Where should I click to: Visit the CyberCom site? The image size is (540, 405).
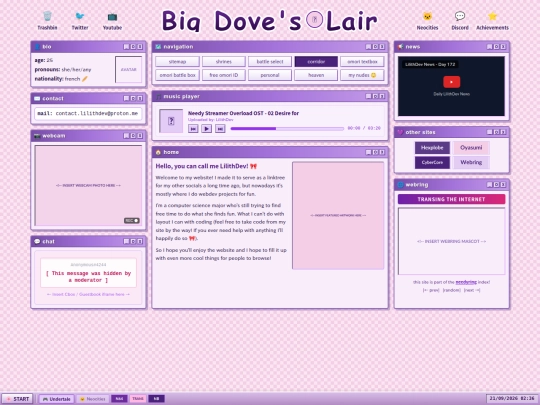[432, 162]
